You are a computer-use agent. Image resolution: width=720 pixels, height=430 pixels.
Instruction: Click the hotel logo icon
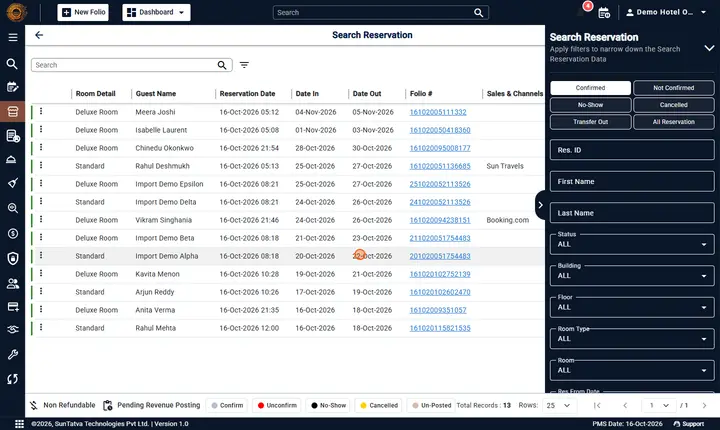tap(17, 12)
